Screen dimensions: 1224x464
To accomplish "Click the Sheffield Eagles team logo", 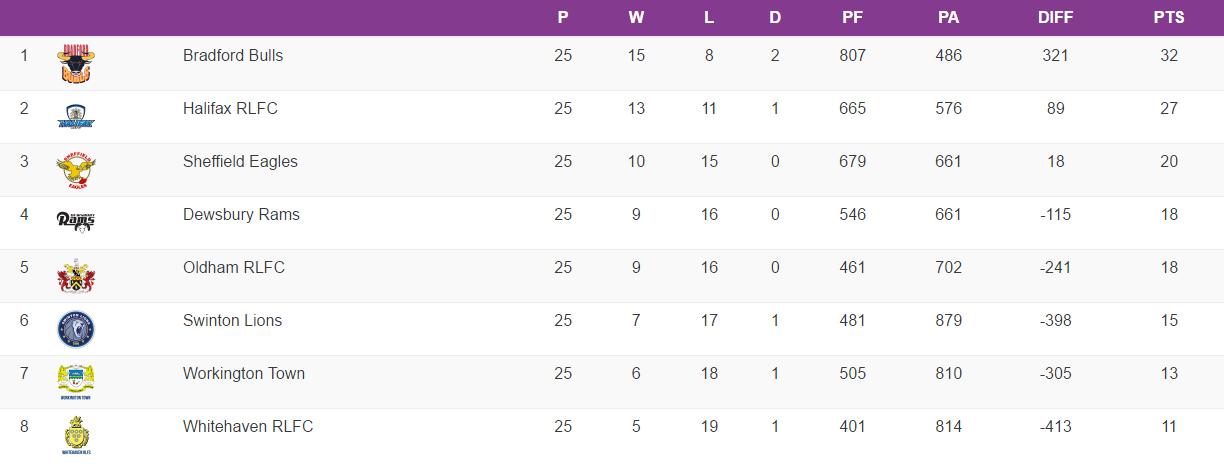I will coord(76,169).
